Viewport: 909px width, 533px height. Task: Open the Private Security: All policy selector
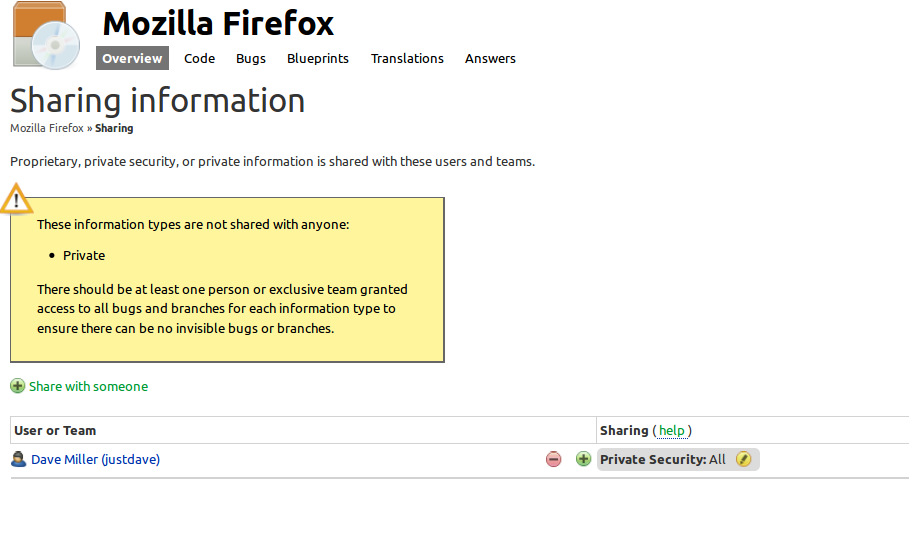[x=664, y=459]
